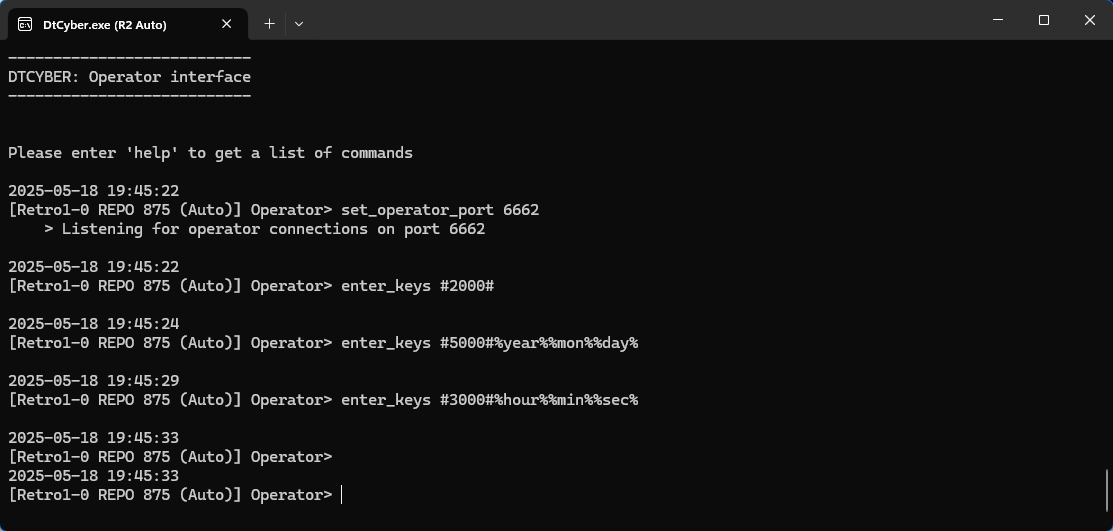
Task: Close the DtCyber.exe (R2 Auto) tab
Action: (227, 24)
